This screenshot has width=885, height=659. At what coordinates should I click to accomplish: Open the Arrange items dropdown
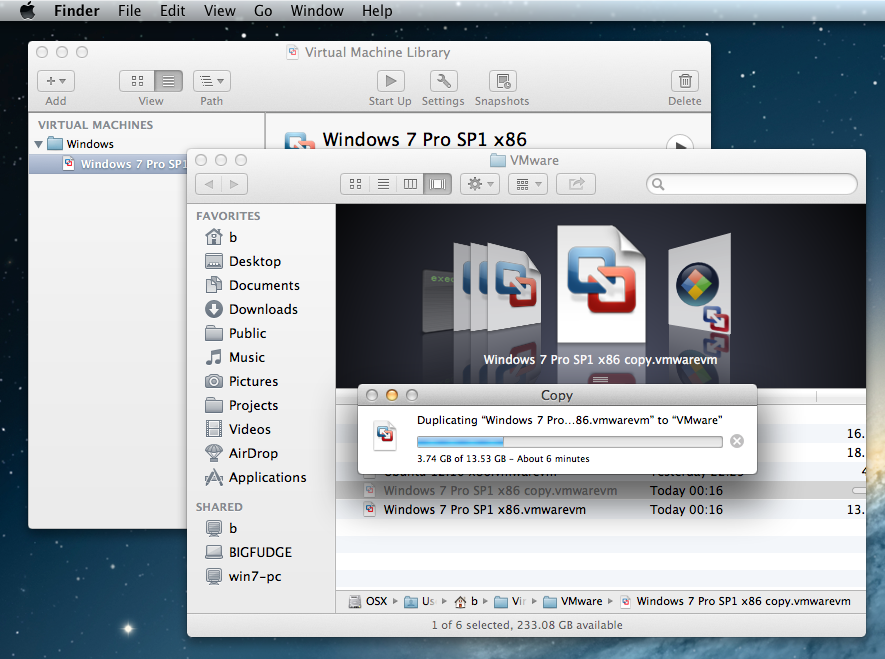[x=526, y=184]
